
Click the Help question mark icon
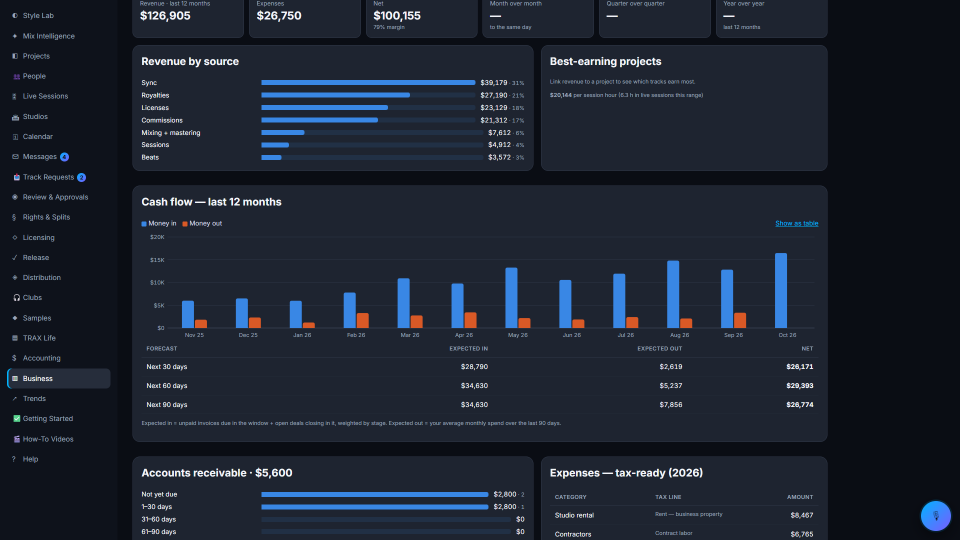14,459
